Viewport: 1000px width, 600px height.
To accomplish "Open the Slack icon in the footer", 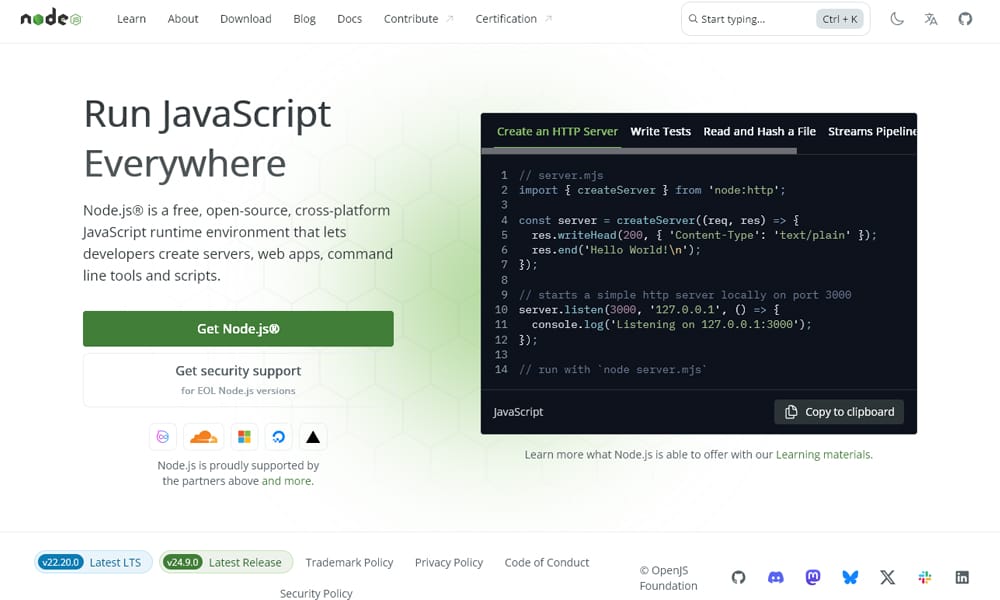I will pyautogui.click(x=924, y=577).
